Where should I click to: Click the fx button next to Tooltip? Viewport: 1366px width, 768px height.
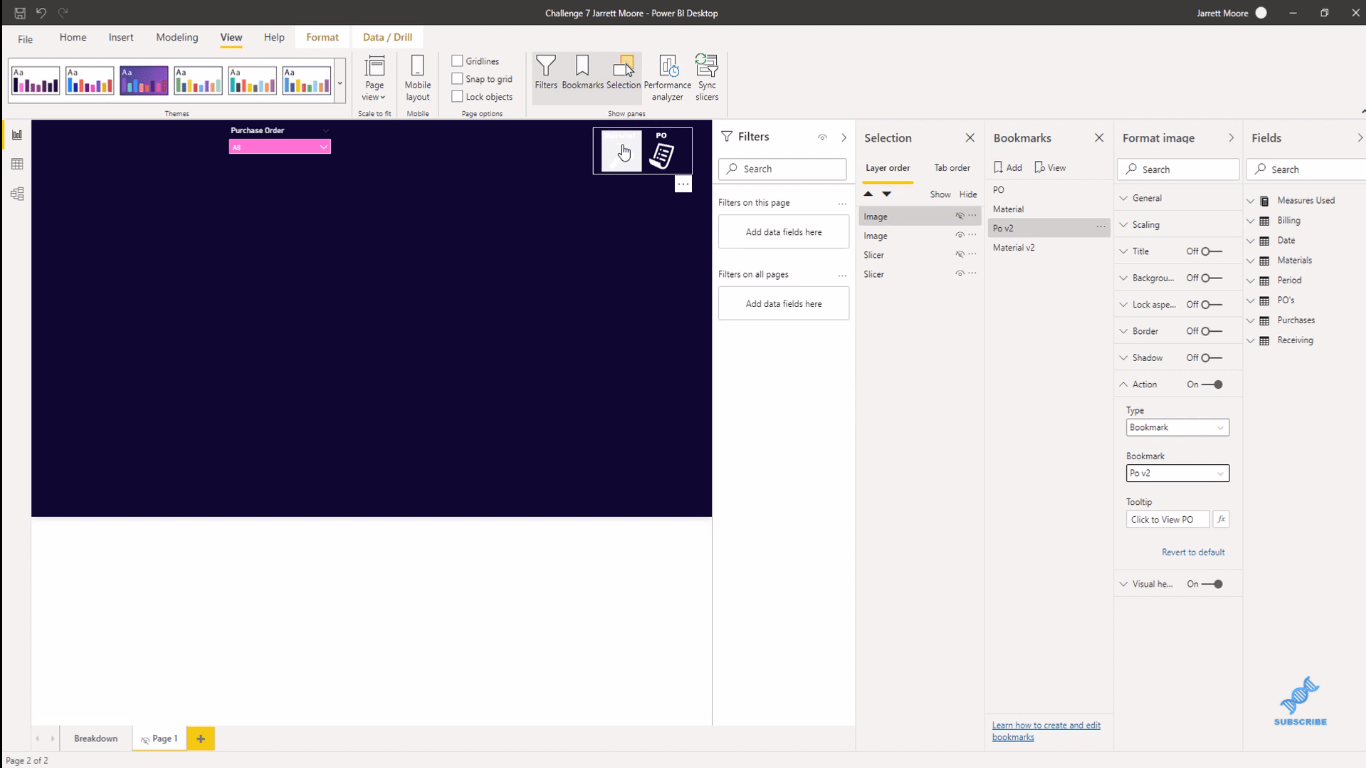(1221, 520)
